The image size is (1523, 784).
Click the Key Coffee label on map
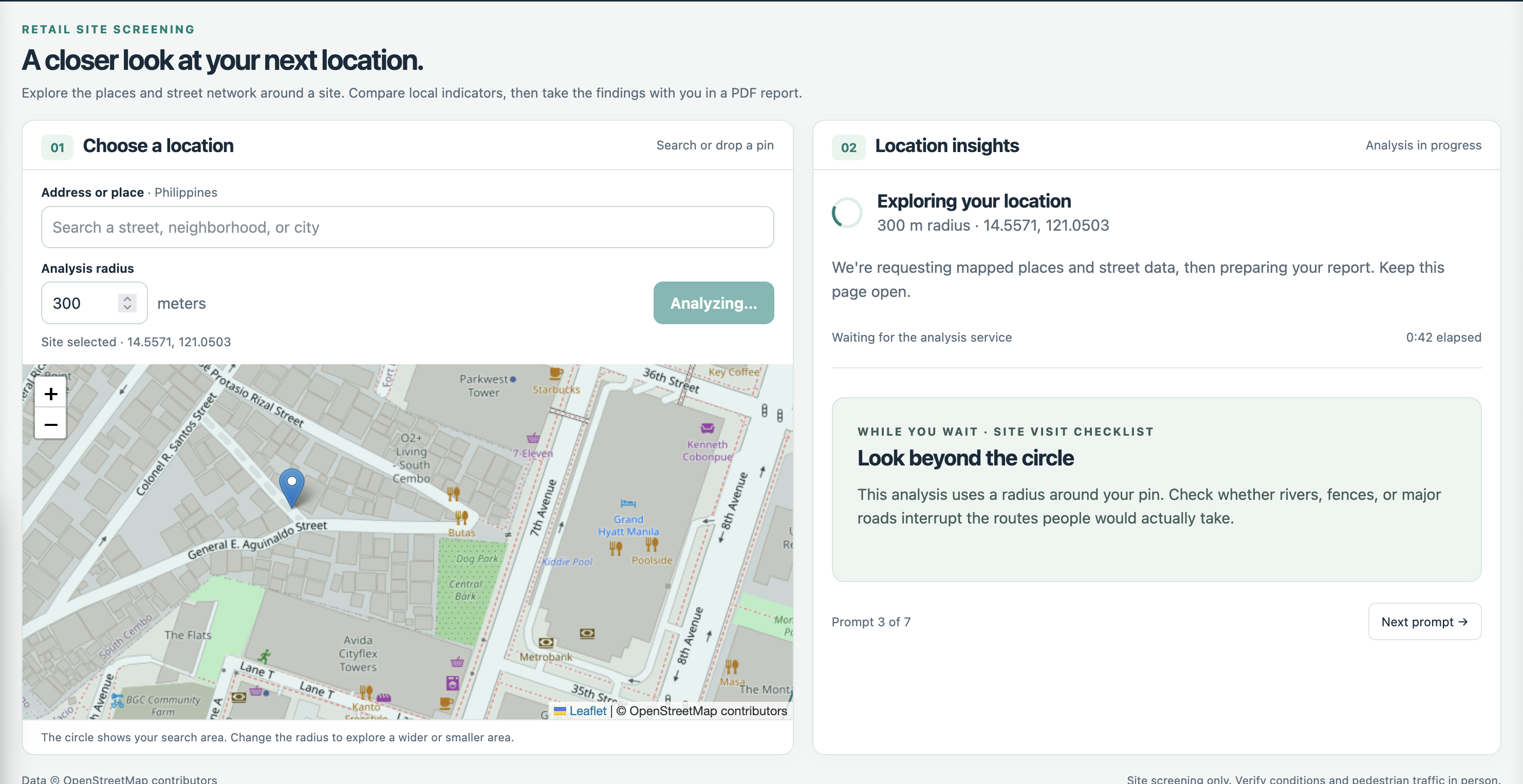tap(734, 372)
